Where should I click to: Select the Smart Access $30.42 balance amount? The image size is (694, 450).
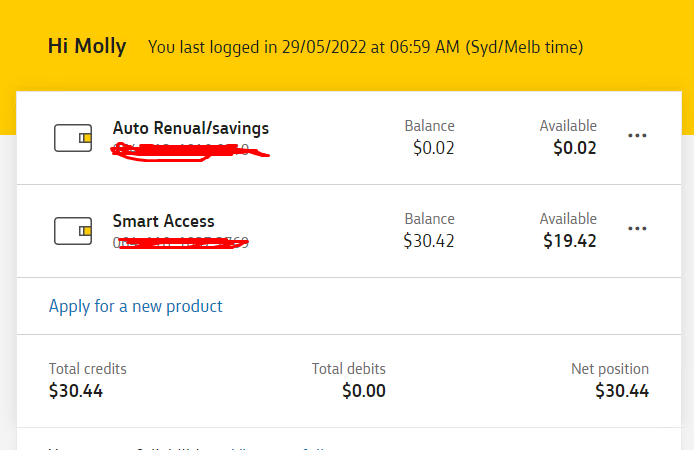coord(429,241)
